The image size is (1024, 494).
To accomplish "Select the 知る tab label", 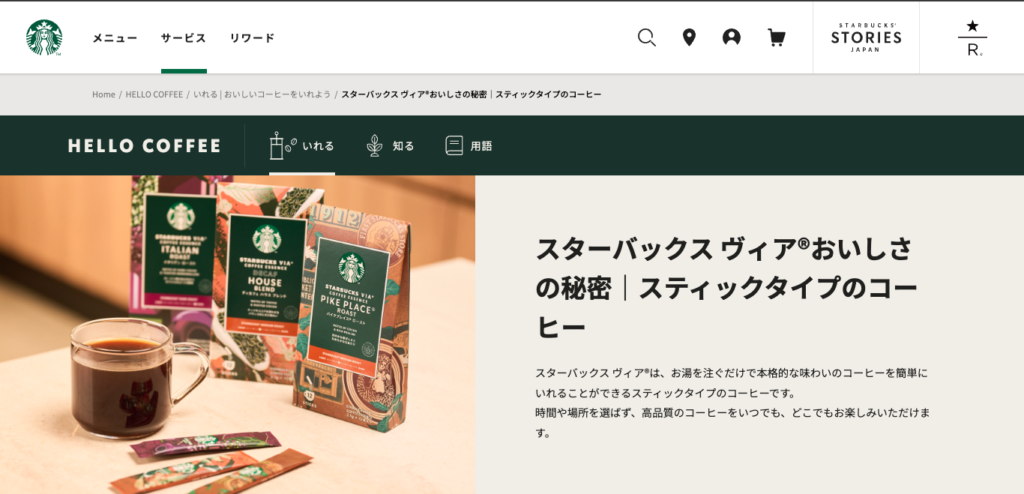I will coord(403,146).
